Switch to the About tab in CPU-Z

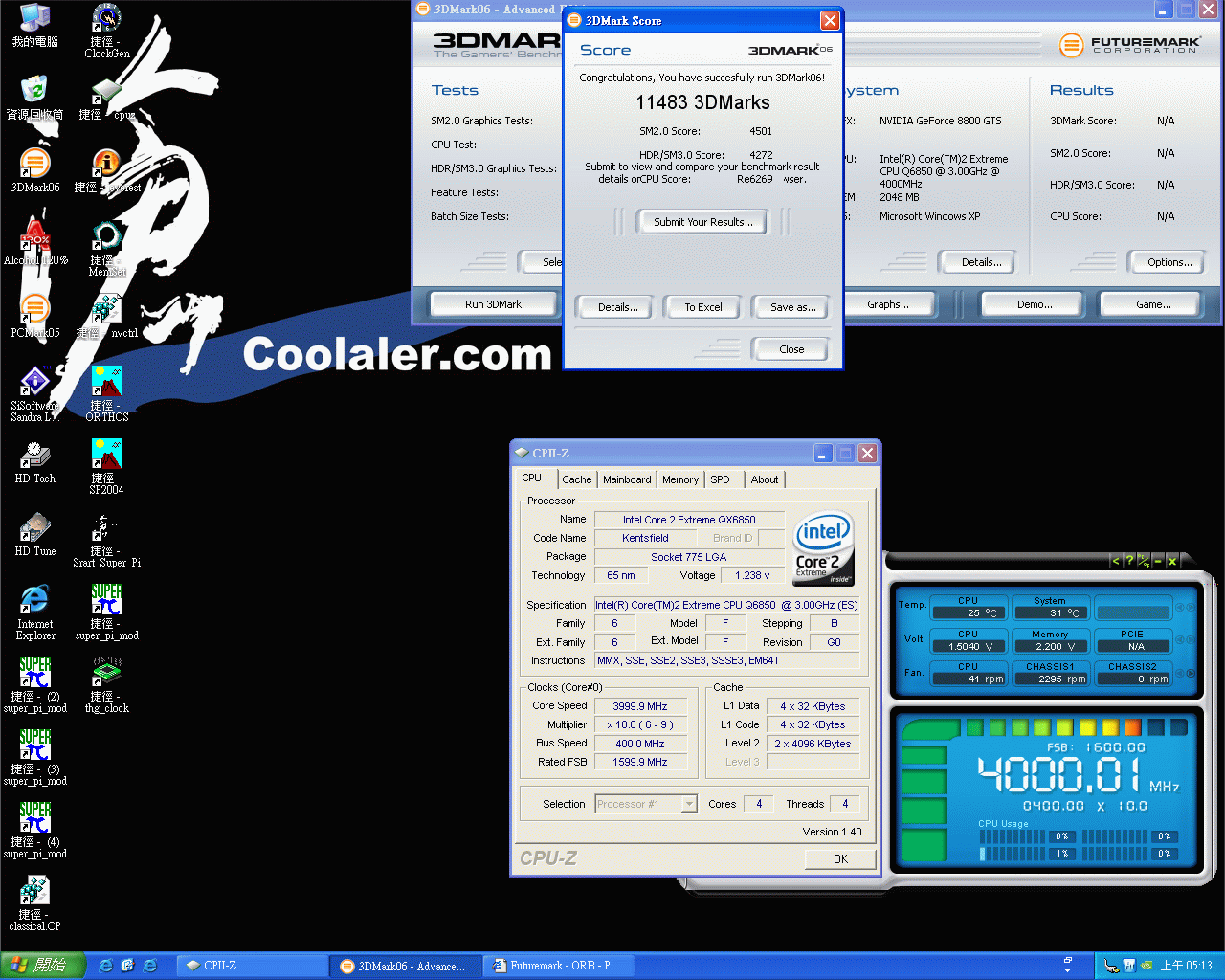765,479
